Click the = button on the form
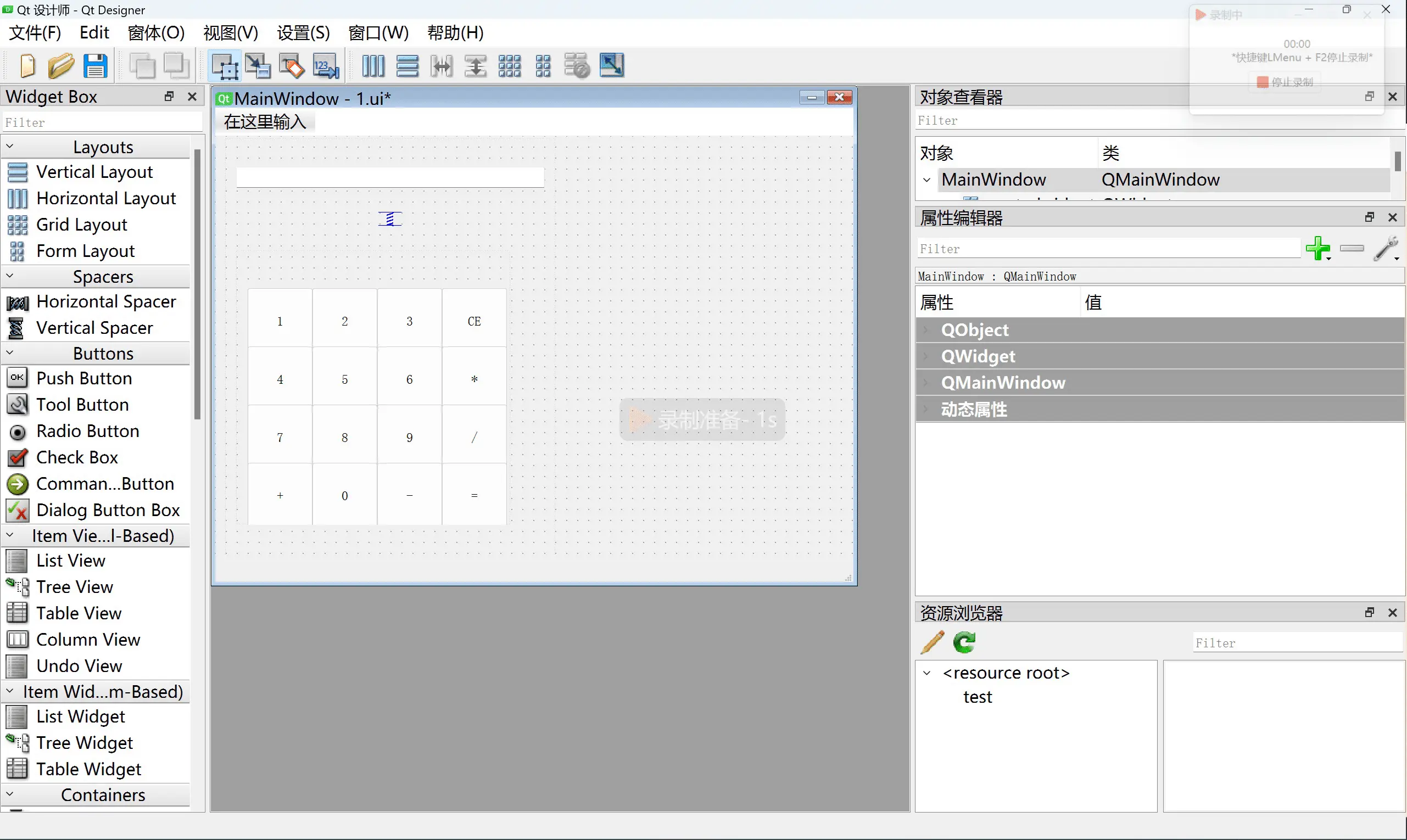Image resolution: width=1407 pixels, height=840 pixels. coord(474,495)
